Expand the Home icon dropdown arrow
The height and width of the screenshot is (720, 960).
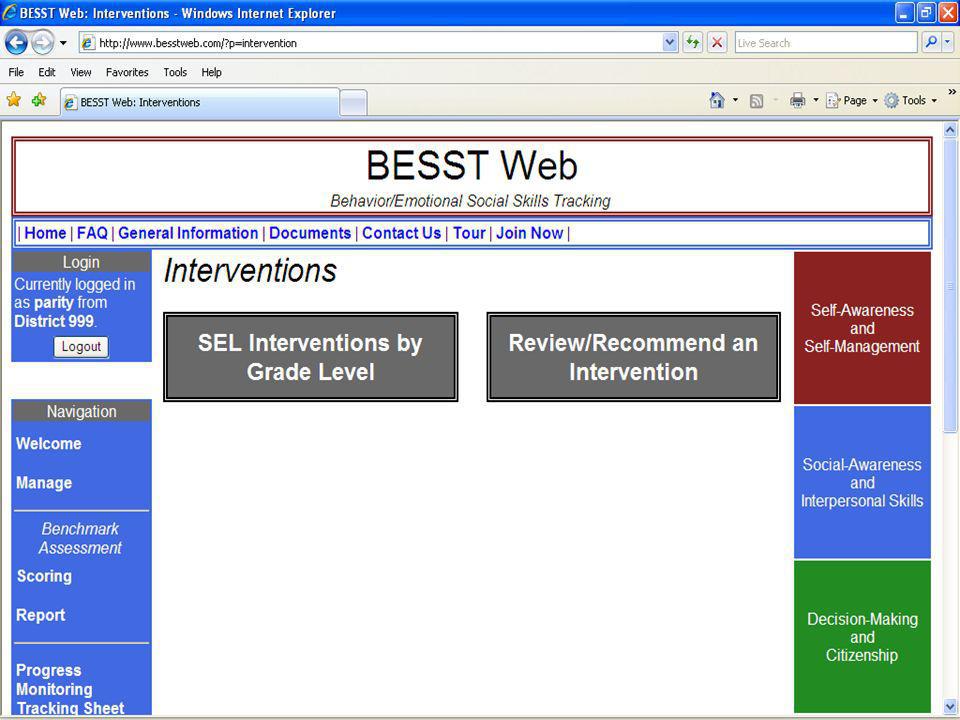click(x=735, y=100)
